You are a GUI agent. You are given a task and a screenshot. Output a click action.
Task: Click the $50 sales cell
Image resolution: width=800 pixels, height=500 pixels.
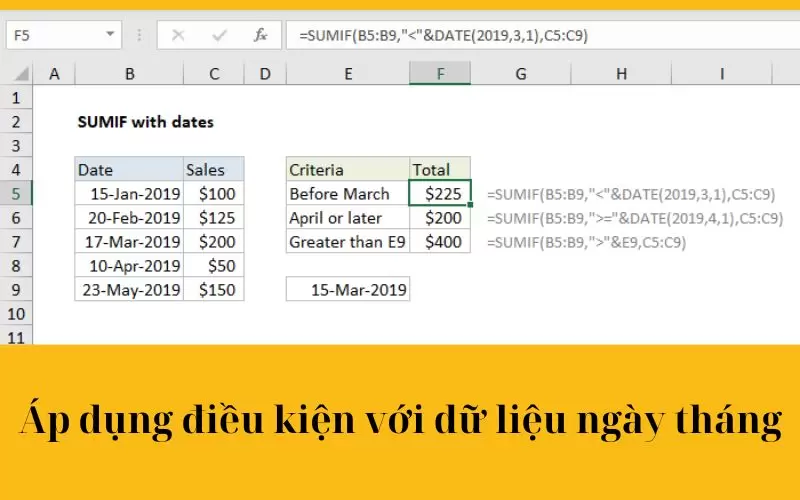[x=214, y=265]
